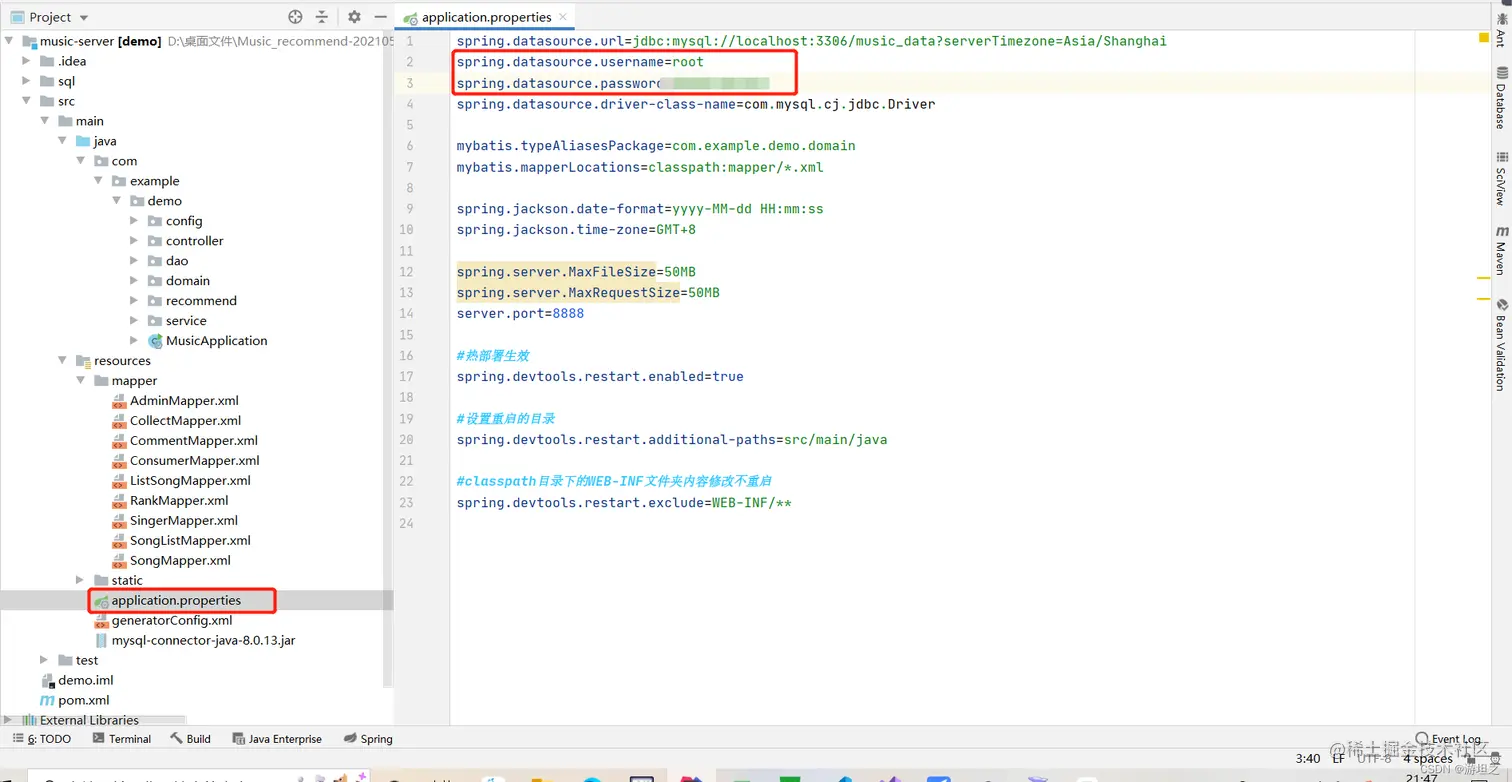The width and height of the screenshot is (1512, 782).
Task: Close the application.properties tab
Action: (563, 16)
